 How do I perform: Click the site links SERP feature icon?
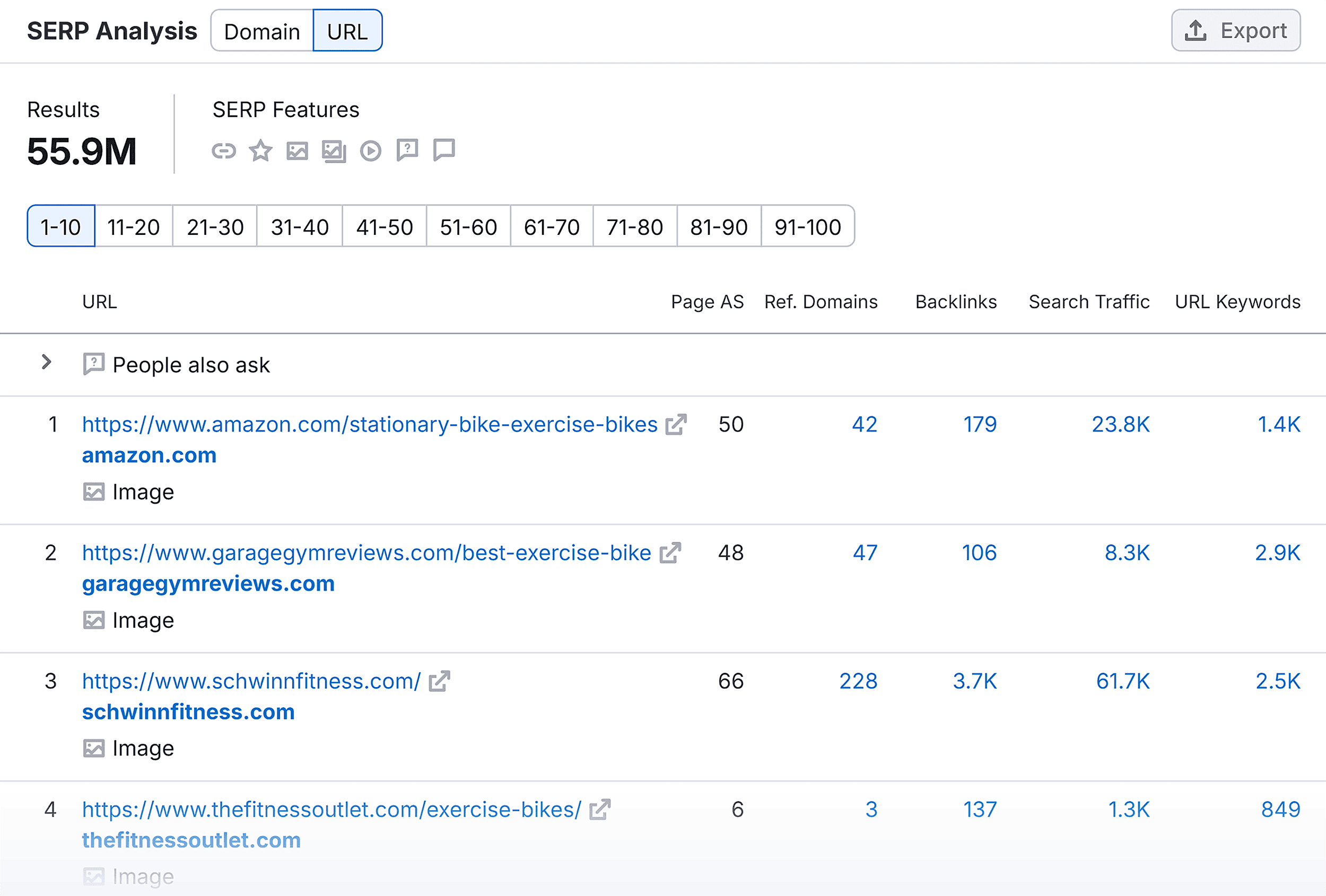pos(224,151)
